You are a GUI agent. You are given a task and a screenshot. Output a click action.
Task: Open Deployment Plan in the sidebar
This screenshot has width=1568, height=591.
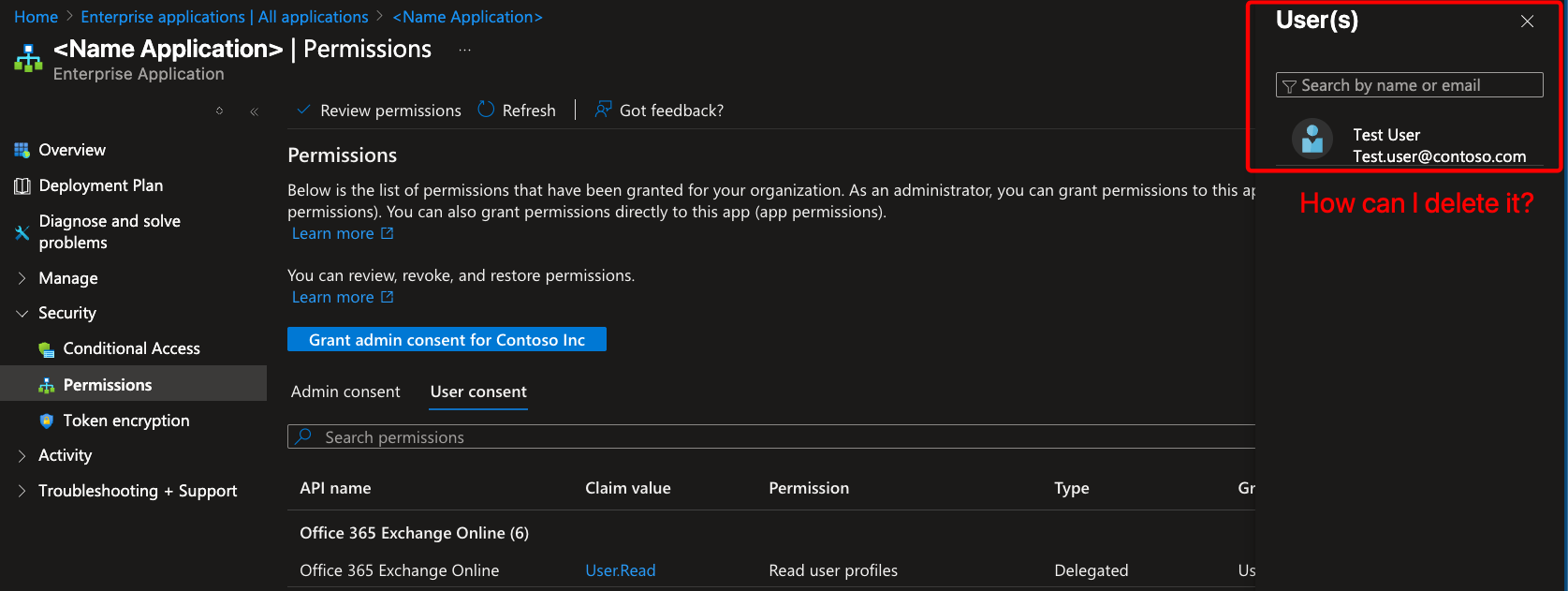pos(100,185)
